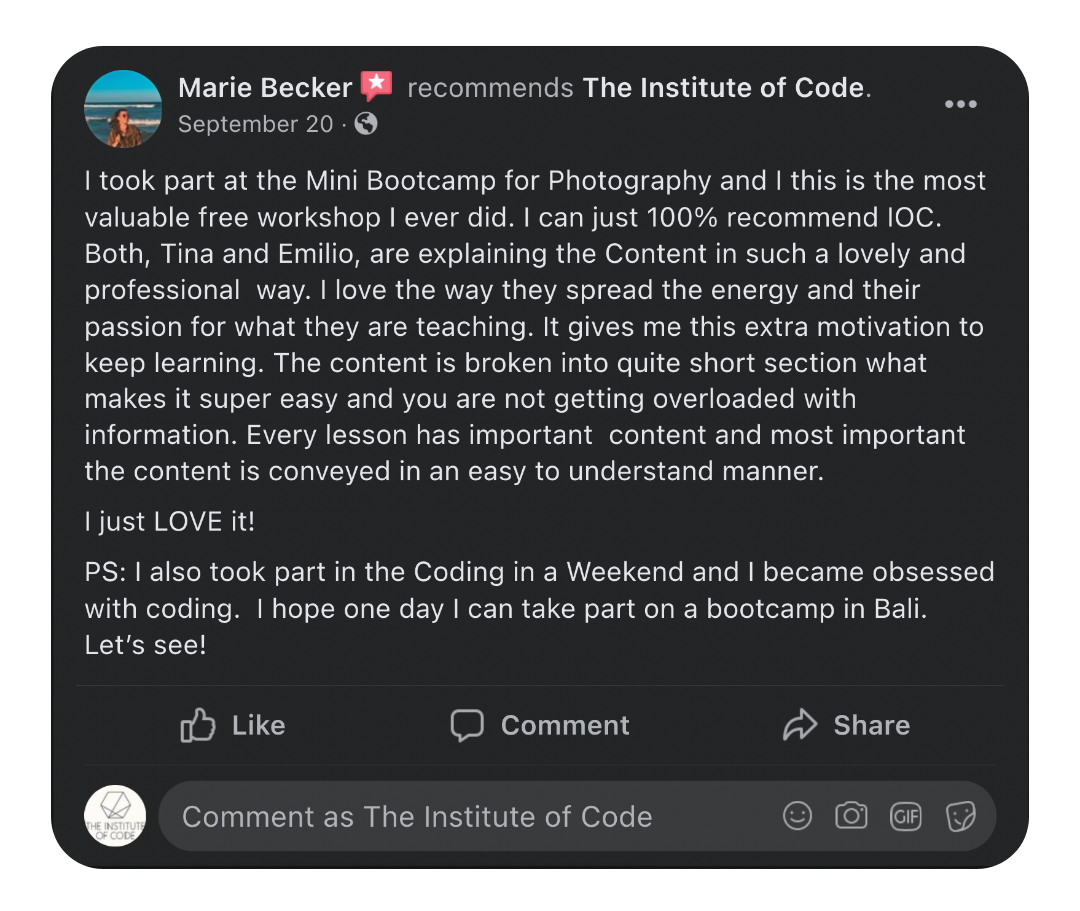
Task: Click Marie Becker's profile picture
Action: 123,109
